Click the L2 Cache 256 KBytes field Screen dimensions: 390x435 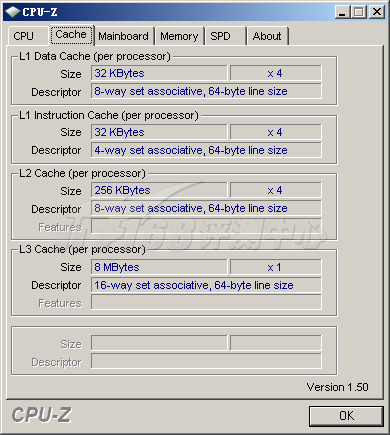pos(159,190)
